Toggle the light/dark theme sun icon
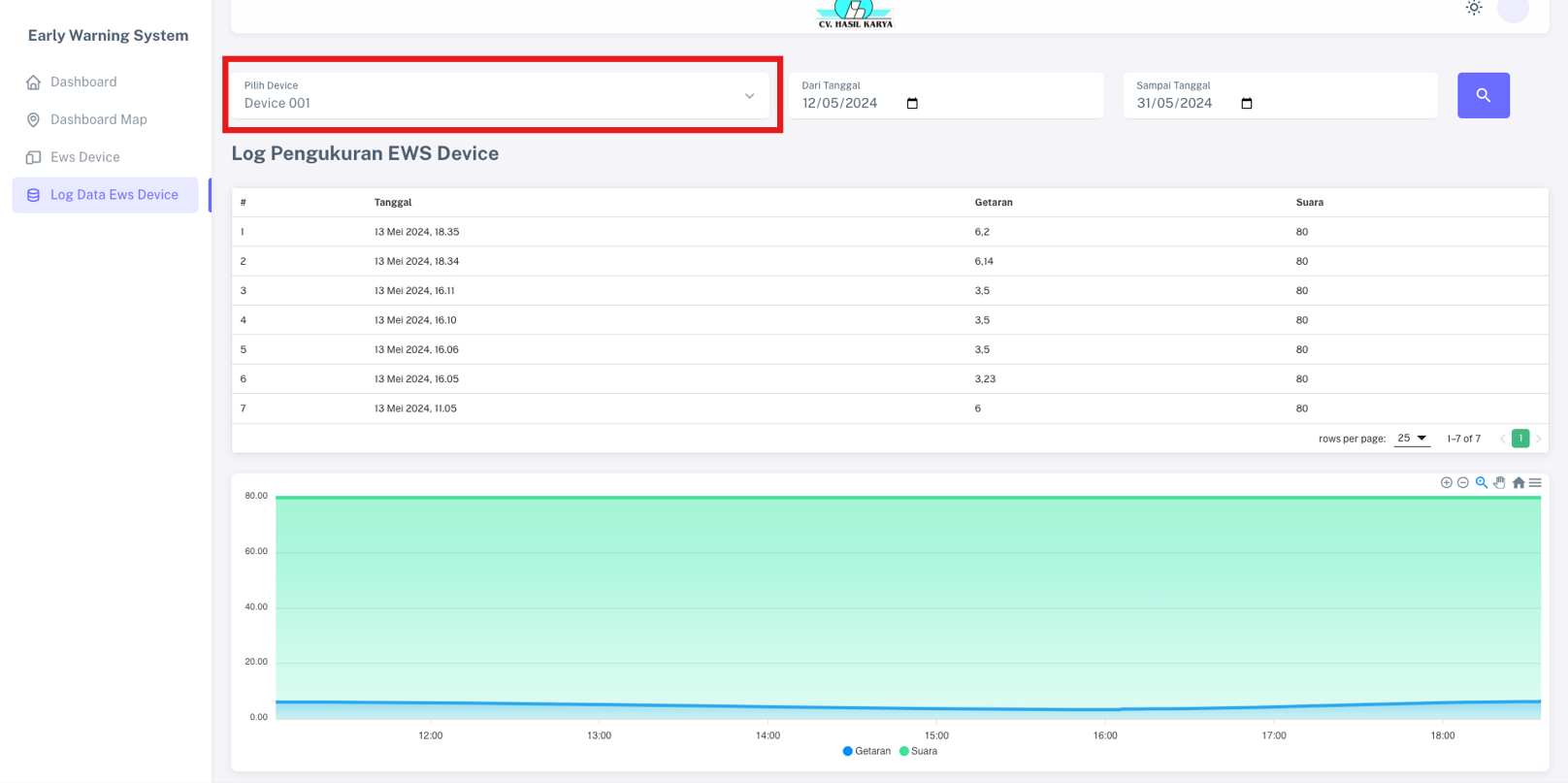1568x783 pixels. point(1473,9)
